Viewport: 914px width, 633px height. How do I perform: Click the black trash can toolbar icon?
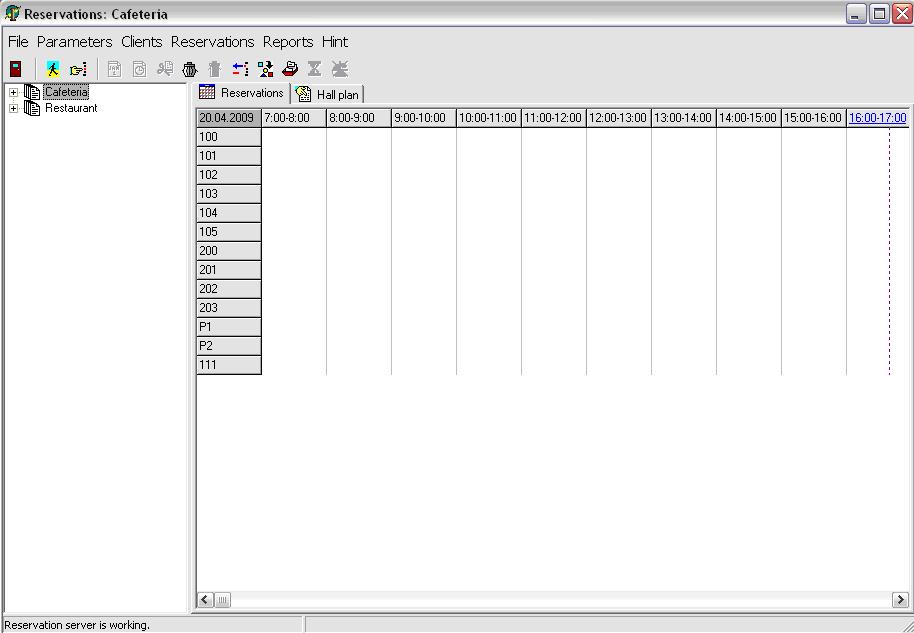tap(190, 69)
